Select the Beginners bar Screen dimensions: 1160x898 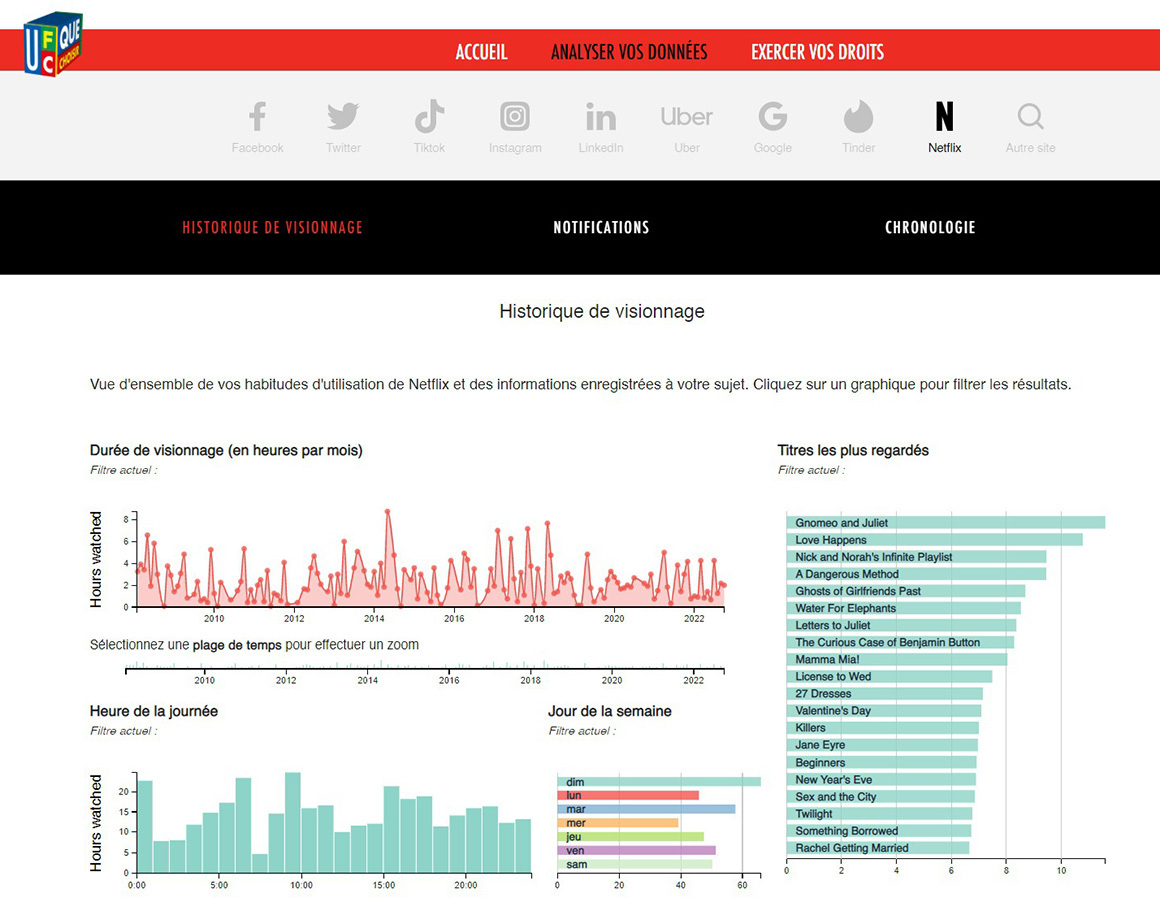pos(881,763)
